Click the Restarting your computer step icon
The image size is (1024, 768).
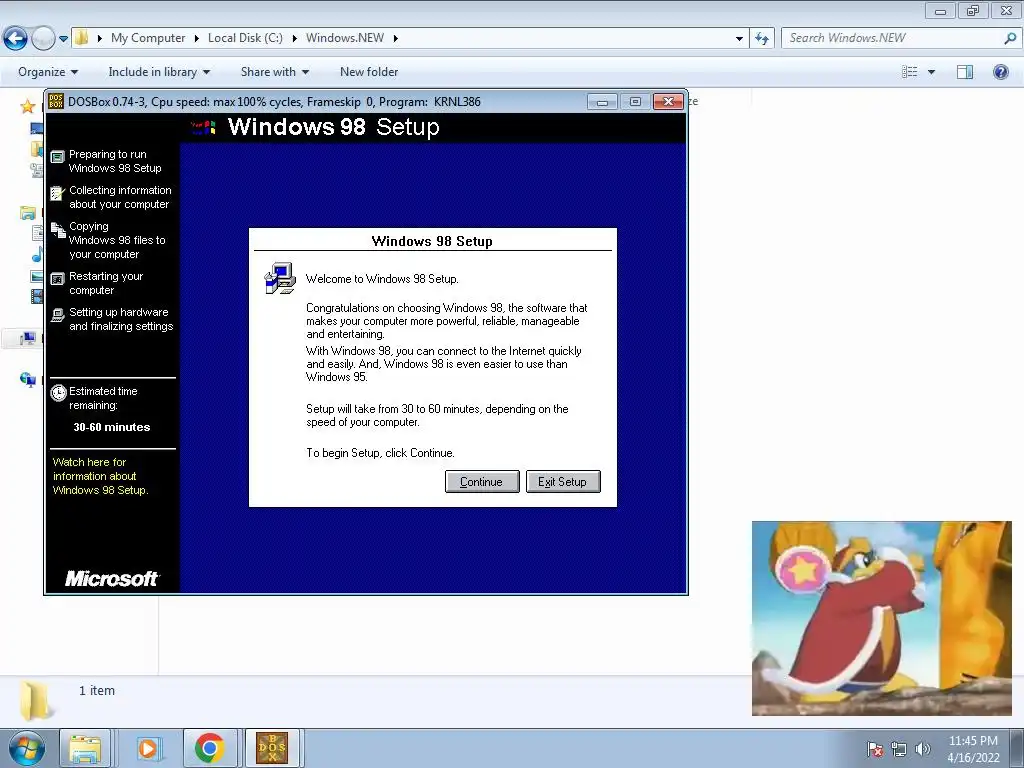pos(57,279)
